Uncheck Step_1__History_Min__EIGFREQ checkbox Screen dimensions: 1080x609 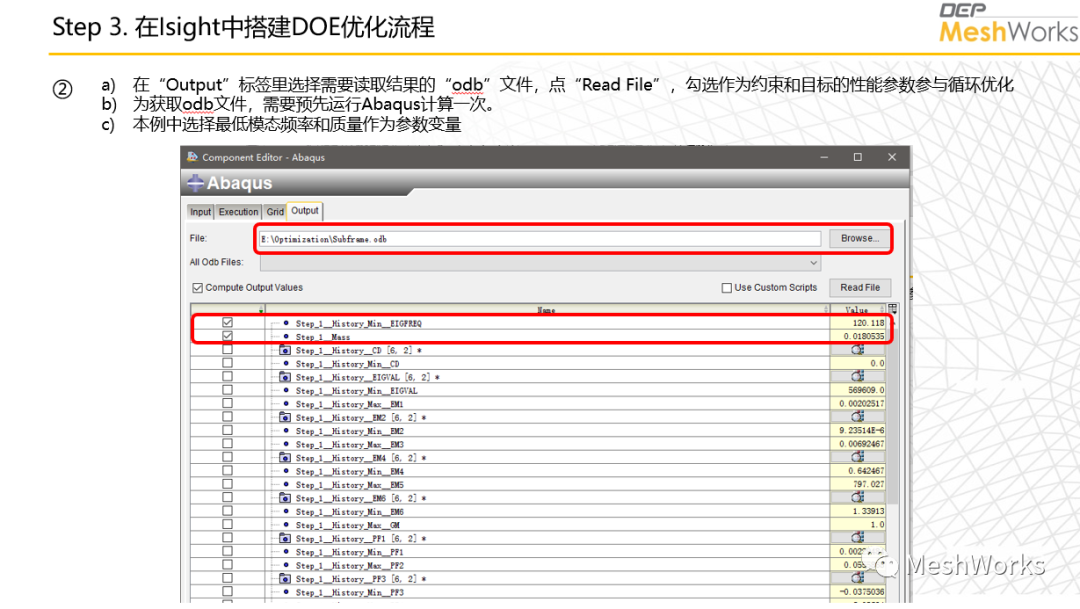click(227, 322)
